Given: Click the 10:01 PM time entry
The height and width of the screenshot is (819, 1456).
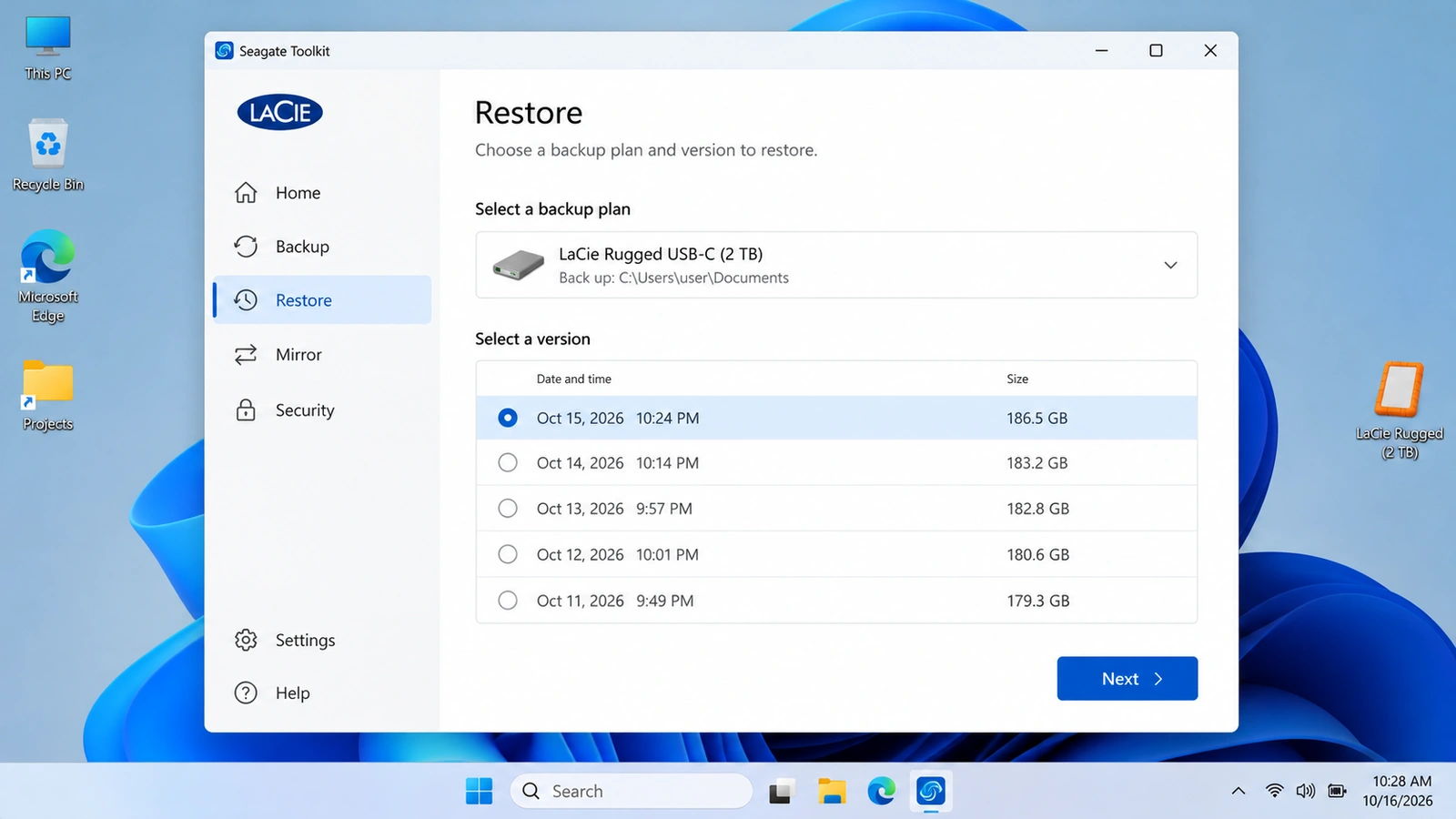Looking at the screenshot, I should click(668, 554).
